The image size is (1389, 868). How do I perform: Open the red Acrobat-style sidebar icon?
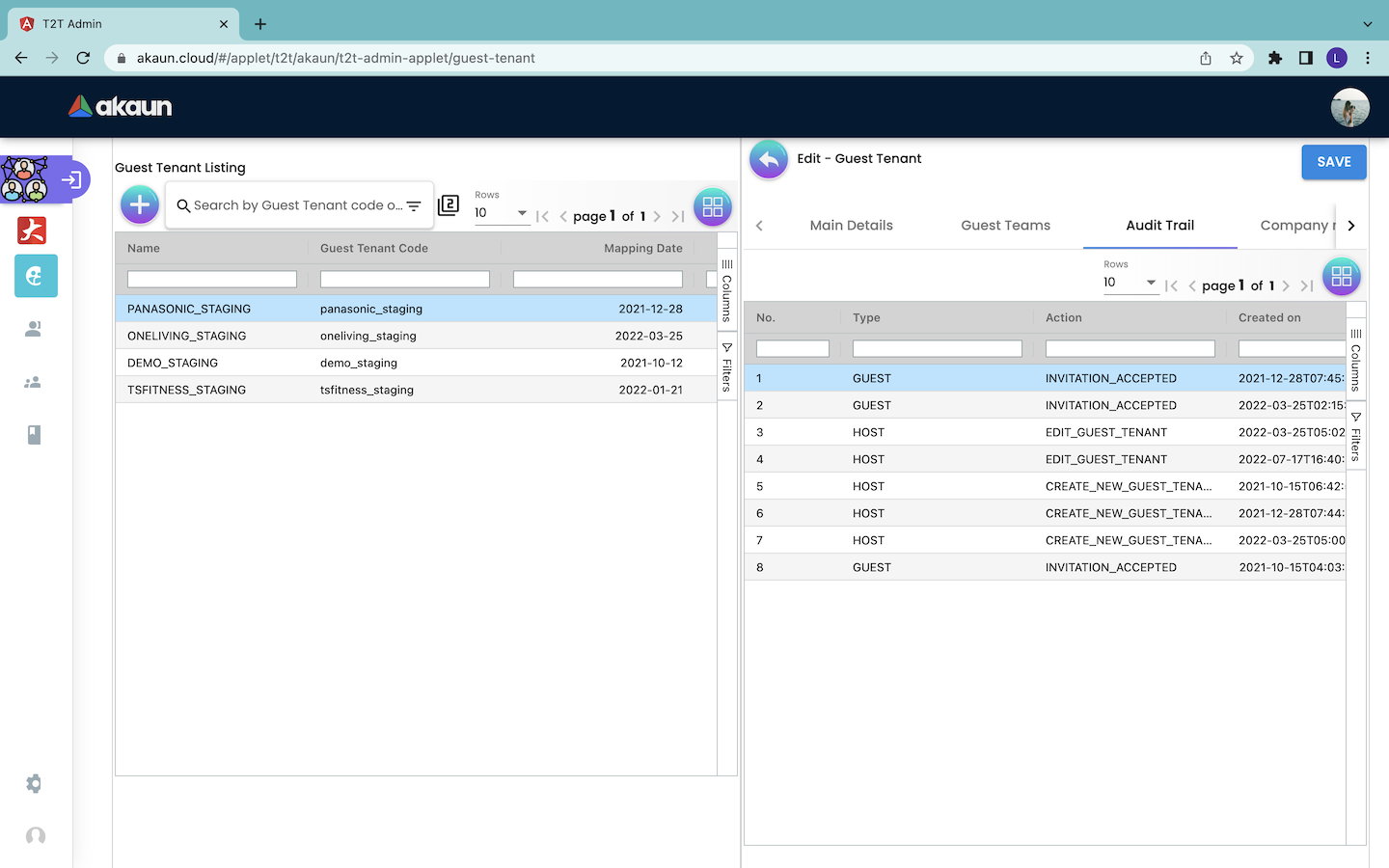pos(33,231)
